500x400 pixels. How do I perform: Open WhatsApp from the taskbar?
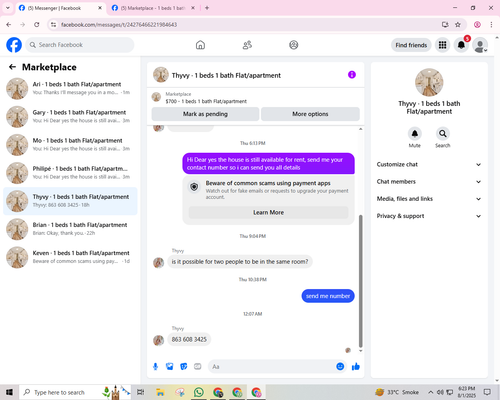point(199,392)
